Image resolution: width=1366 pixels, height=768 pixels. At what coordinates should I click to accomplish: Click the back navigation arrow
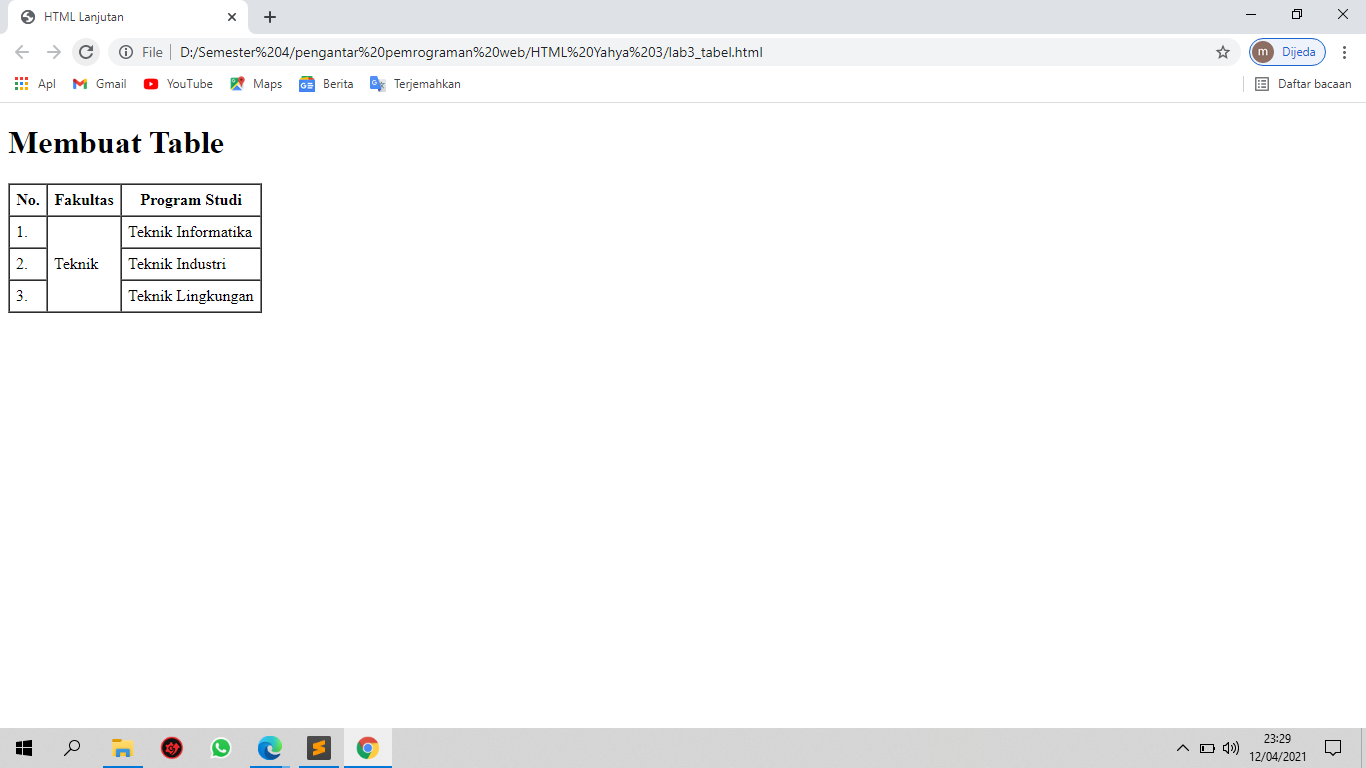click(x=20, y=52)
